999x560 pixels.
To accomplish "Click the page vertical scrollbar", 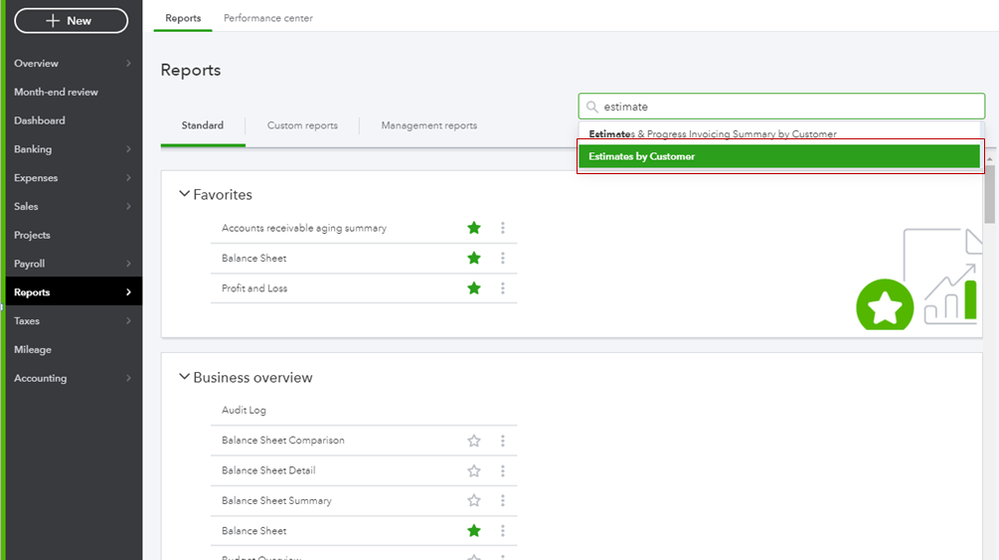I will coord(989,194).
